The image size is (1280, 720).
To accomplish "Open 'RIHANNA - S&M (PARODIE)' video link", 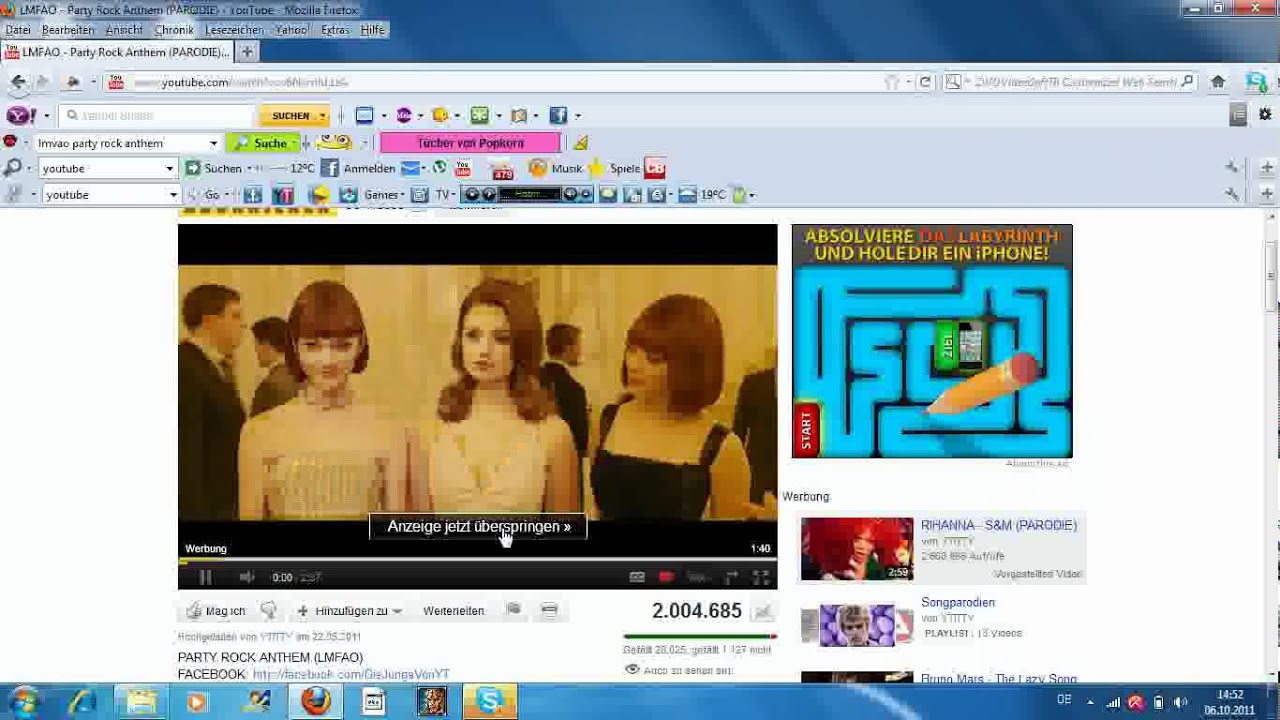I will pos(999,525).
